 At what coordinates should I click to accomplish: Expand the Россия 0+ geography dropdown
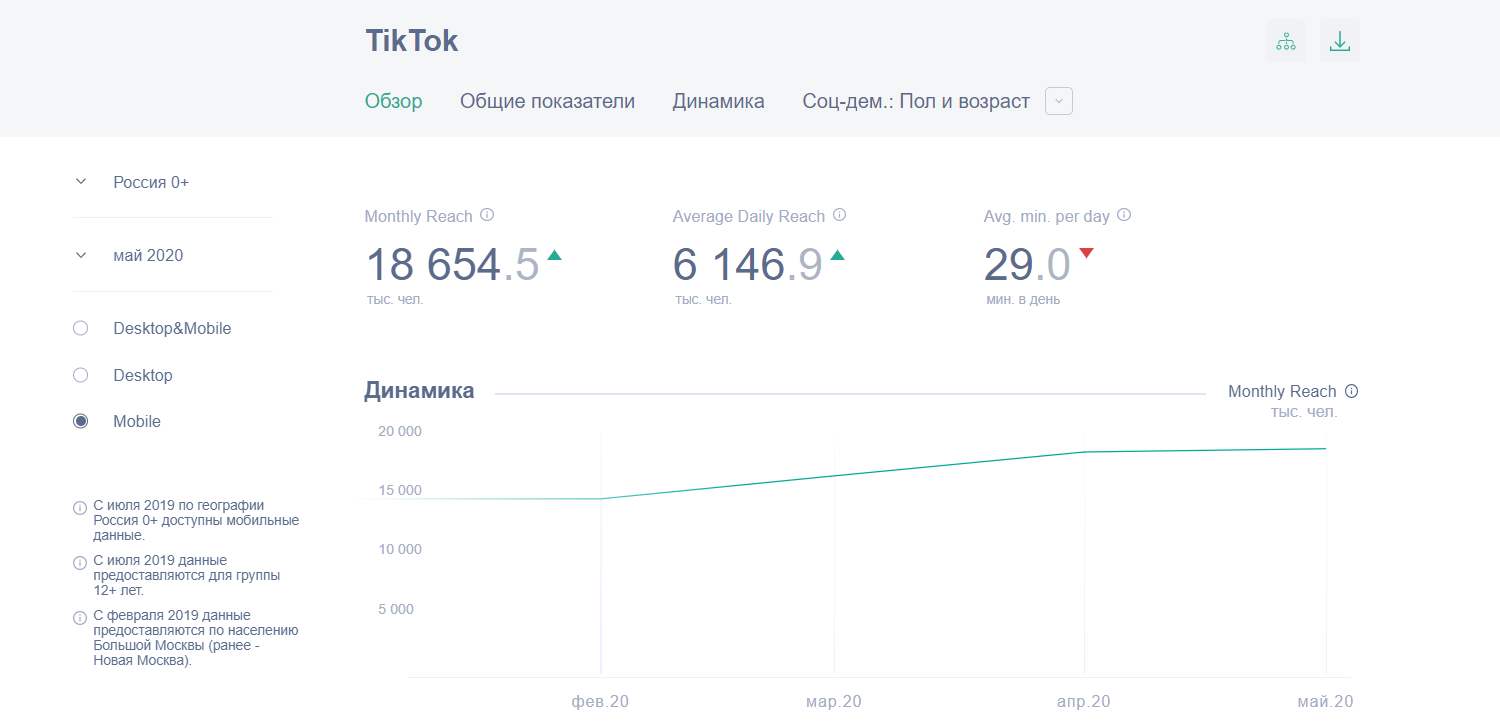81,182
